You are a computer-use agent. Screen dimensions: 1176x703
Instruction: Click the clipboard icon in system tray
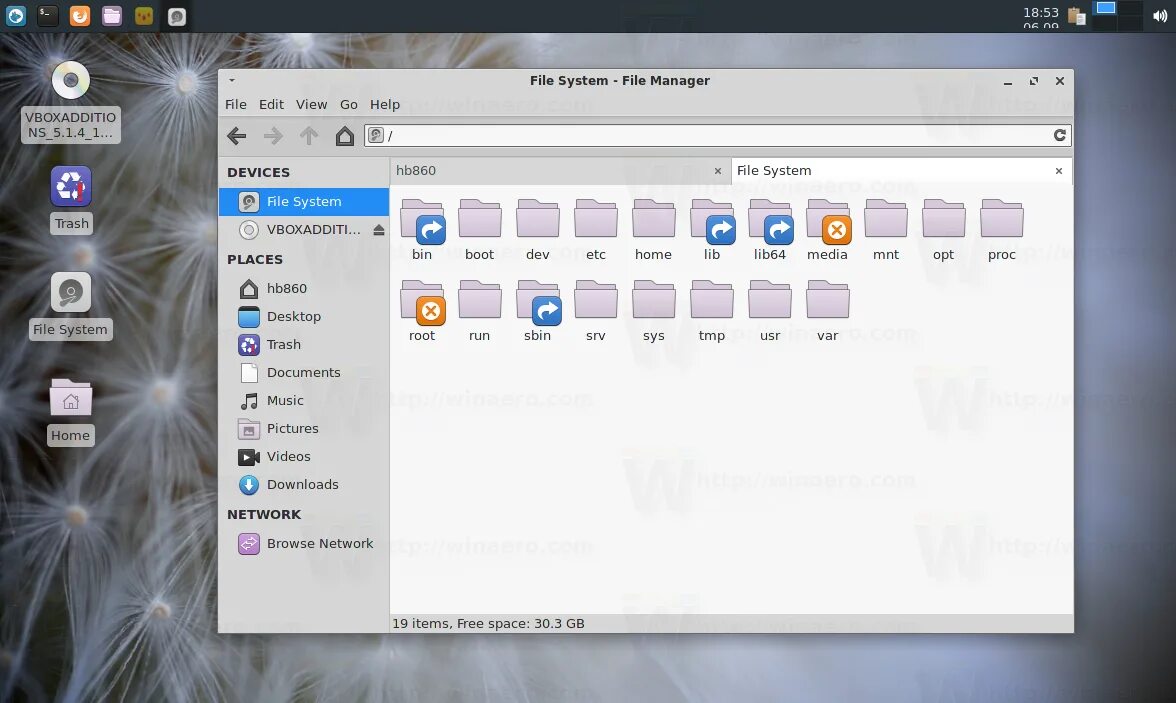click(x=1076, y=17)
